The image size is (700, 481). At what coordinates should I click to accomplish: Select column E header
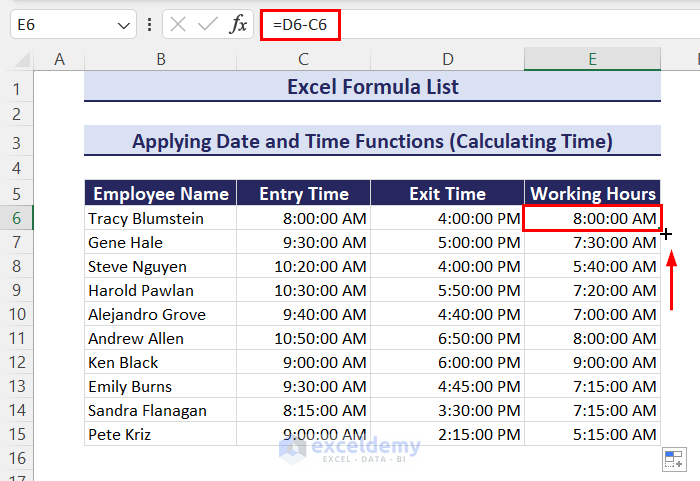(x=592, y=59)
